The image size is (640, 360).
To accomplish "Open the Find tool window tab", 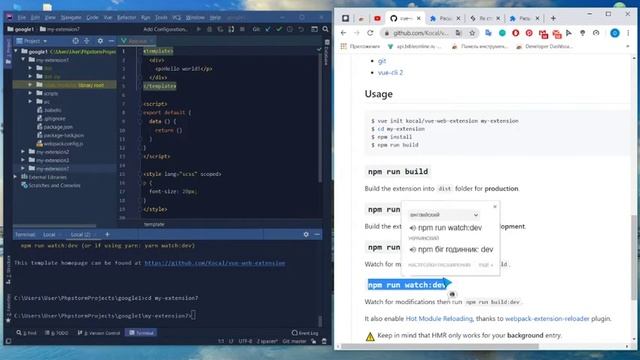I will click(27, 333).
